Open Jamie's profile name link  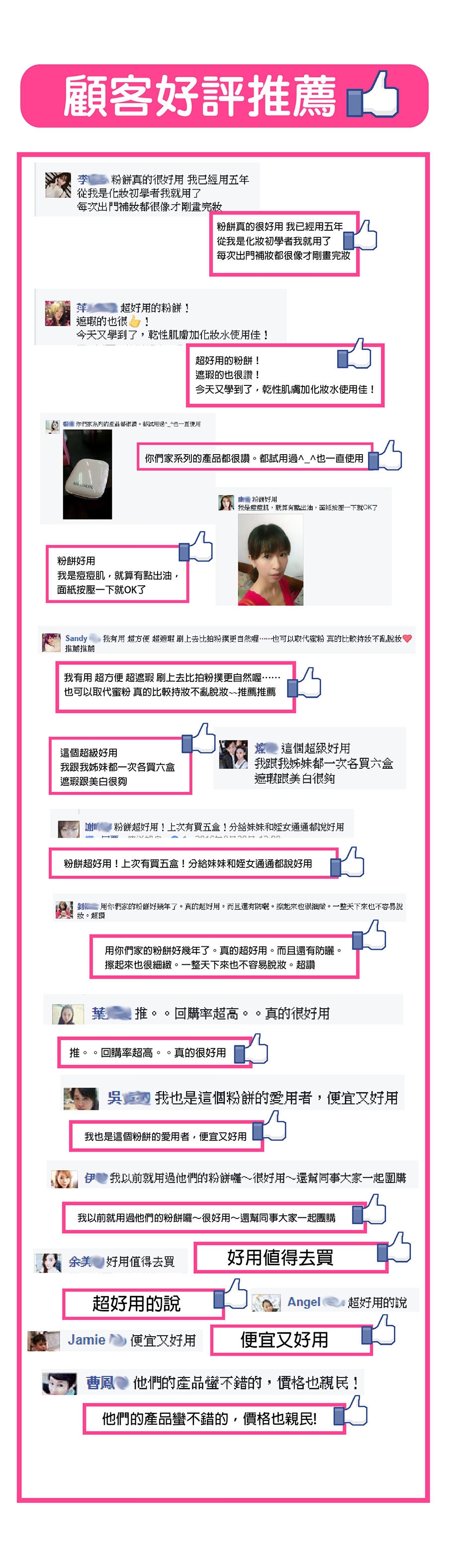coord(87,1340)
